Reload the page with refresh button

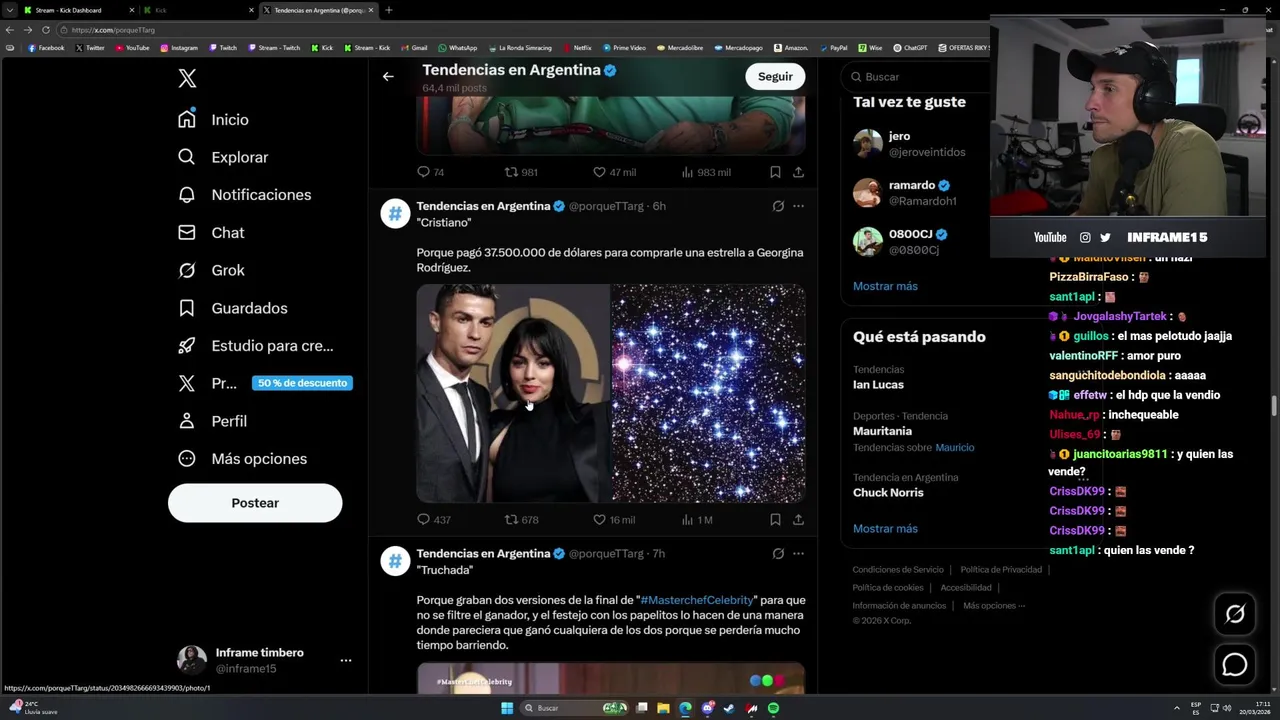[46, 30]
